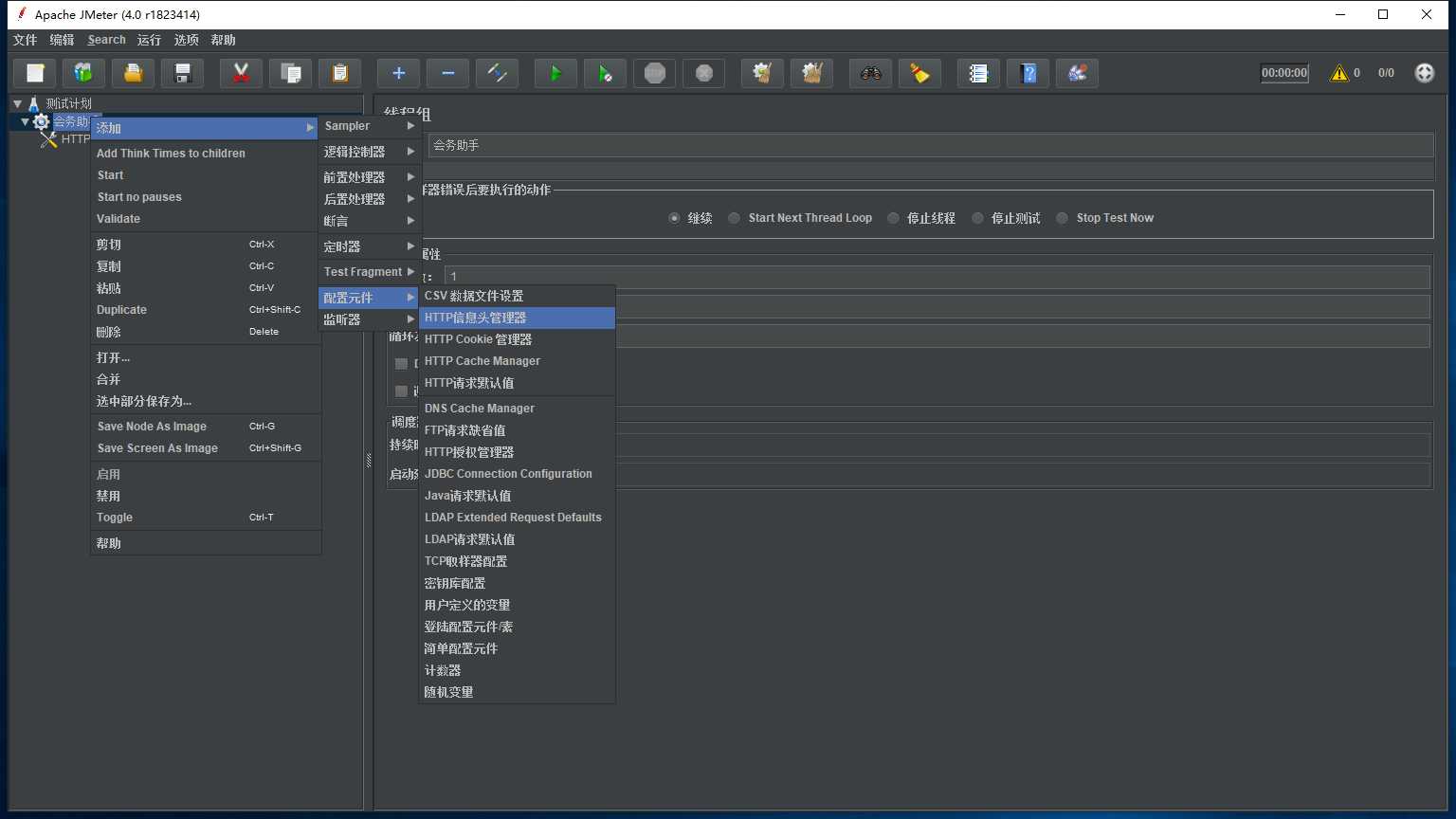Select the 测试计划 tree item

coord(68,103)
